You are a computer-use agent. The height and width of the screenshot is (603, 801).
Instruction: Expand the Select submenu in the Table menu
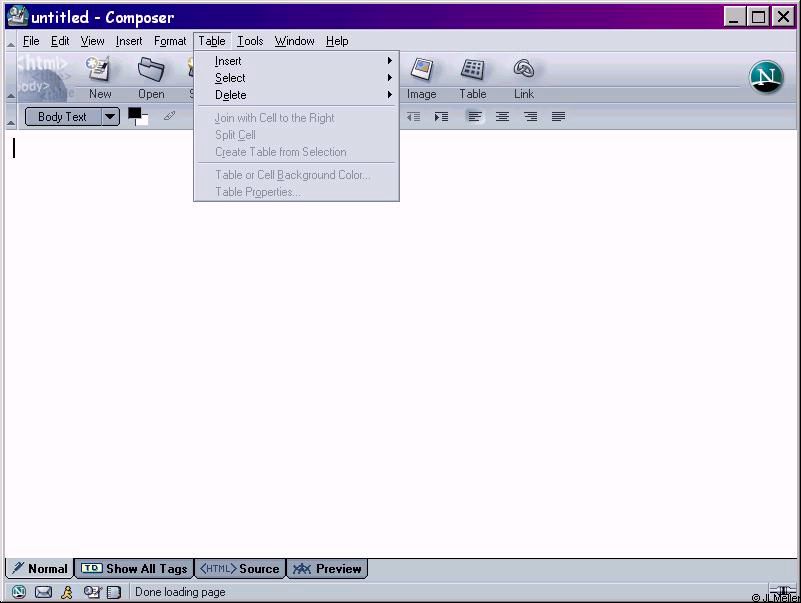[x=296, y=78]
